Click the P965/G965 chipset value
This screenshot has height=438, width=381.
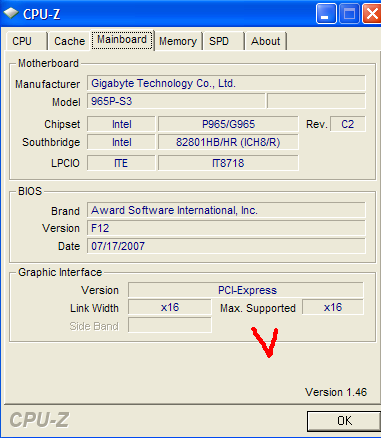pos(228,124)
